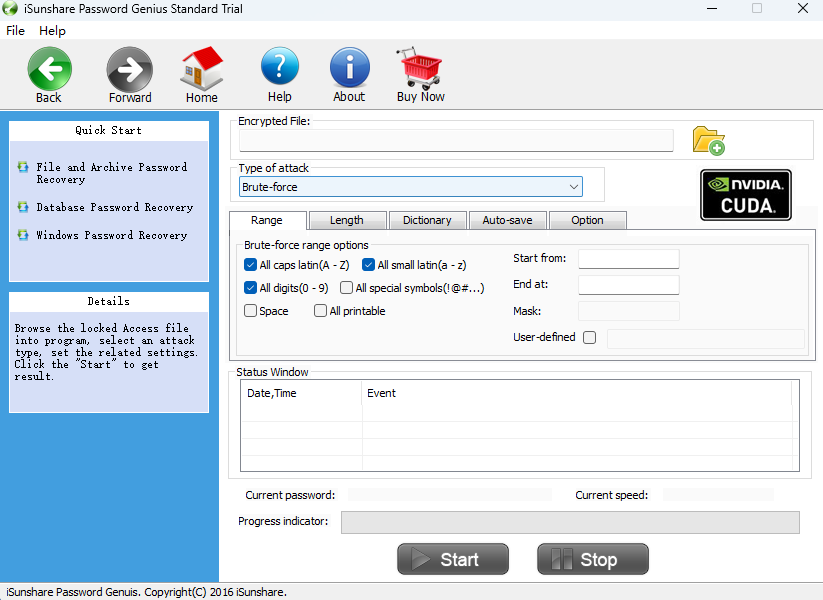Open the Auto-save tab
823x600 pixels.
tap(508, 220)
